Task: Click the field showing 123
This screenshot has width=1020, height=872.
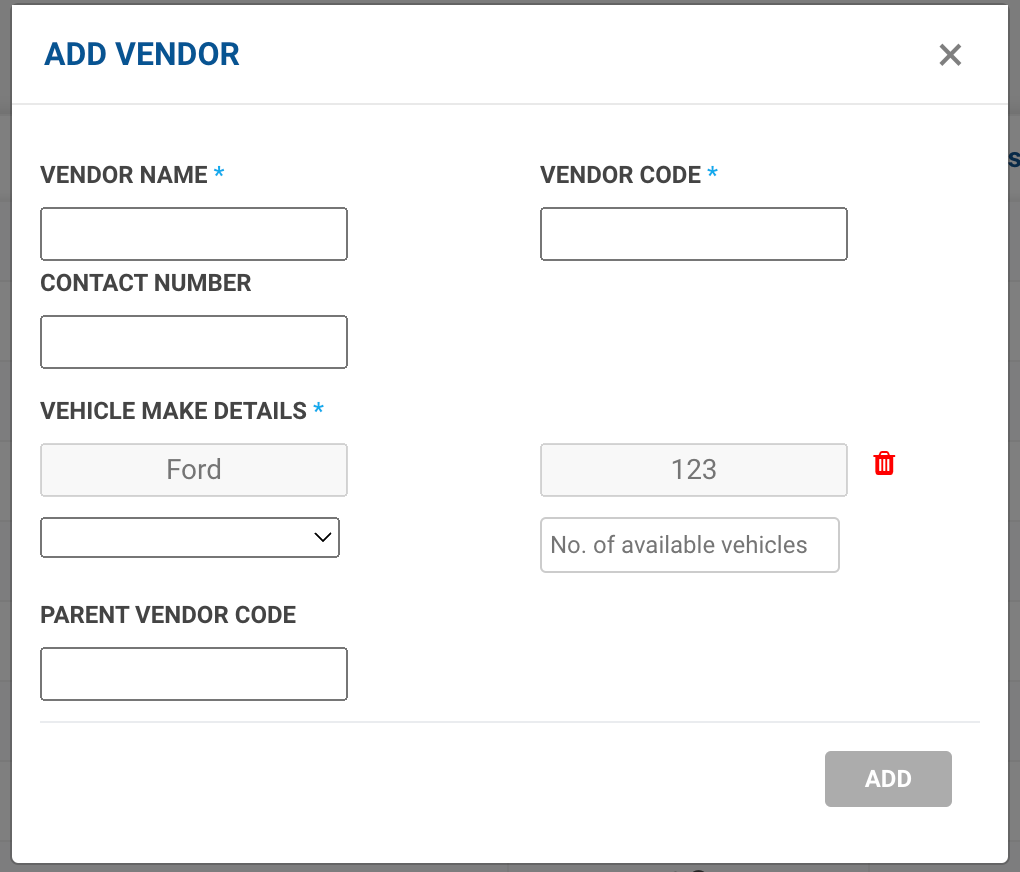Action: click(x=694, y=470)
